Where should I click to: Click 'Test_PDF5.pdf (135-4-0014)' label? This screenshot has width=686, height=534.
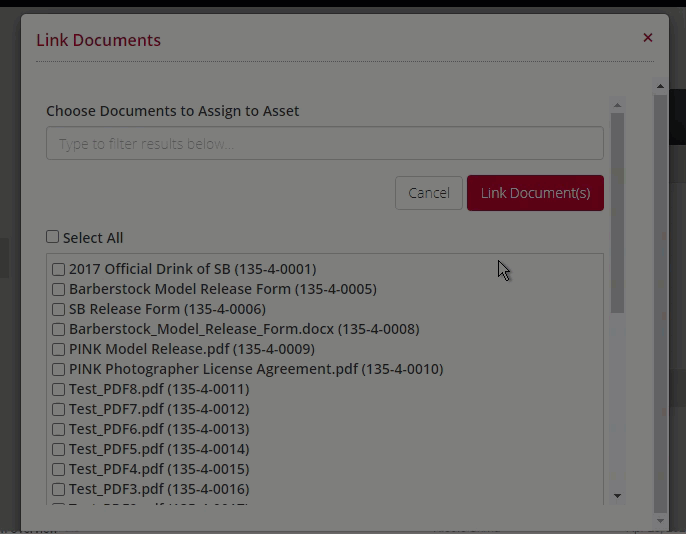click(159, 449)
